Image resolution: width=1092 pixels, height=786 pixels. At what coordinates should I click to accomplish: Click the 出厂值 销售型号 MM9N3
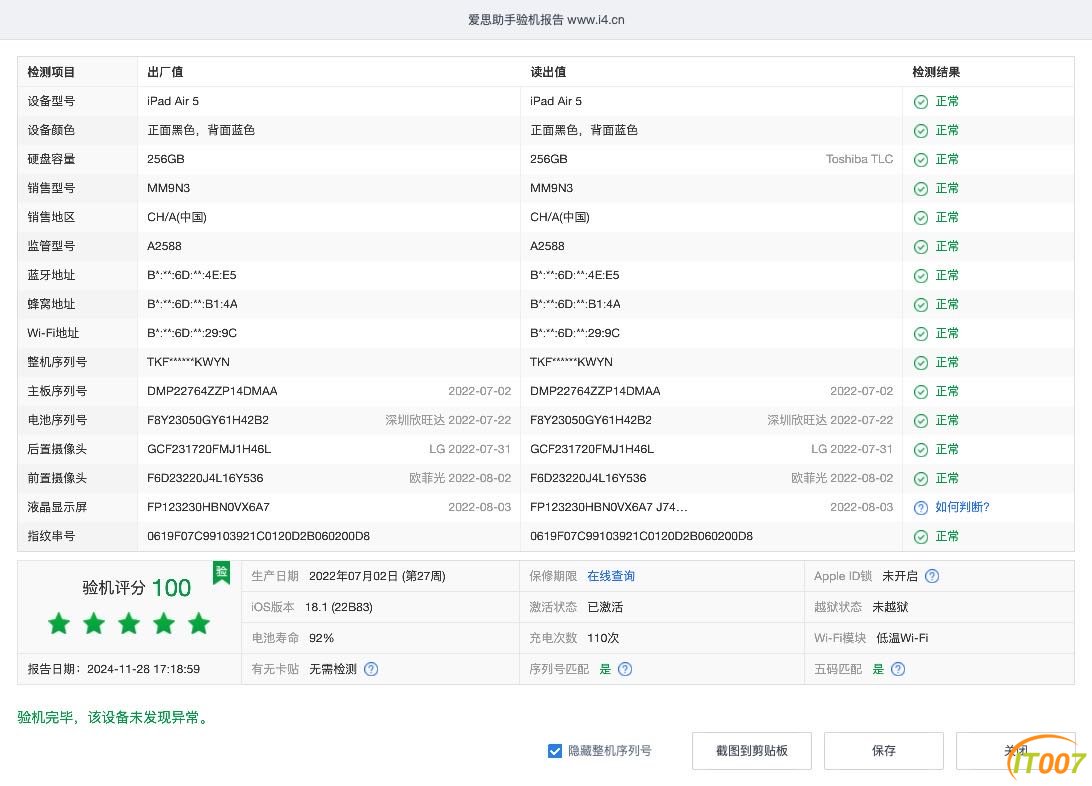(x=169, y=188)
